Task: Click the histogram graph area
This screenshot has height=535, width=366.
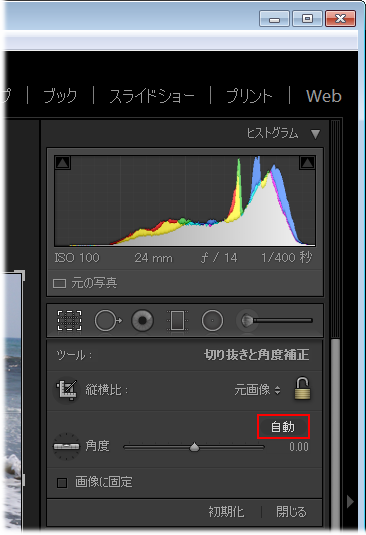Action: coord(185,201)
